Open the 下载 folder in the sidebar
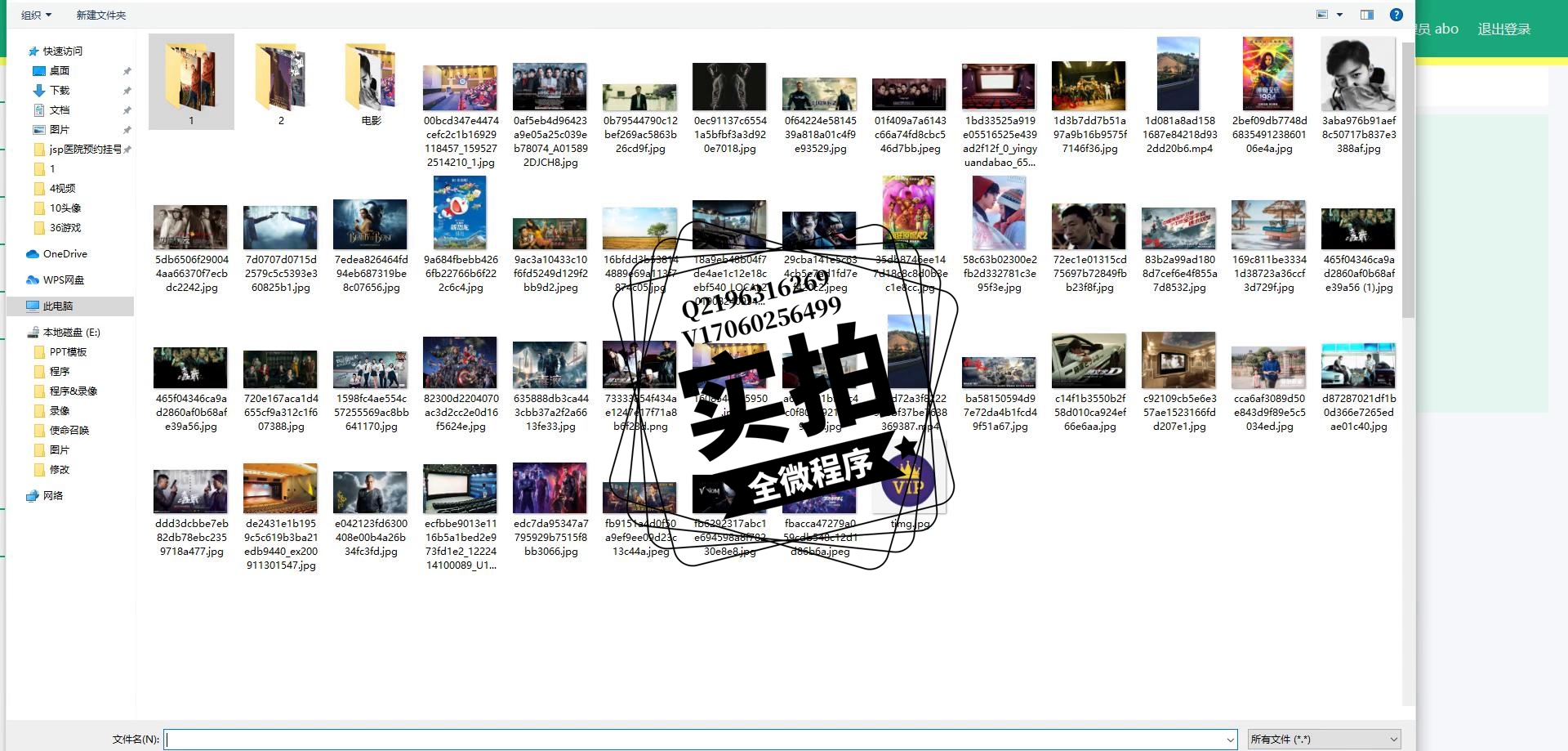1568x751 pixels. pos(60,91)
